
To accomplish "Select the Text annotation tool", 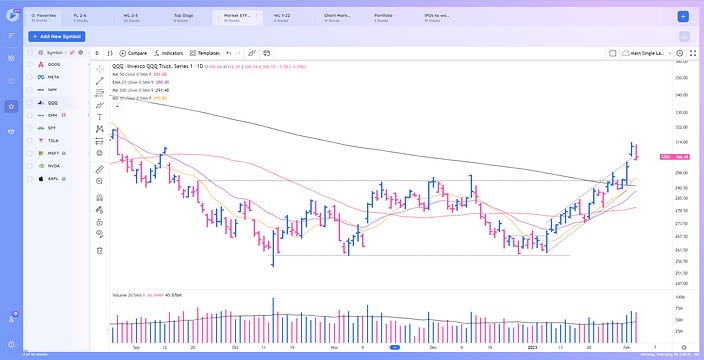I will click(100, 117).
